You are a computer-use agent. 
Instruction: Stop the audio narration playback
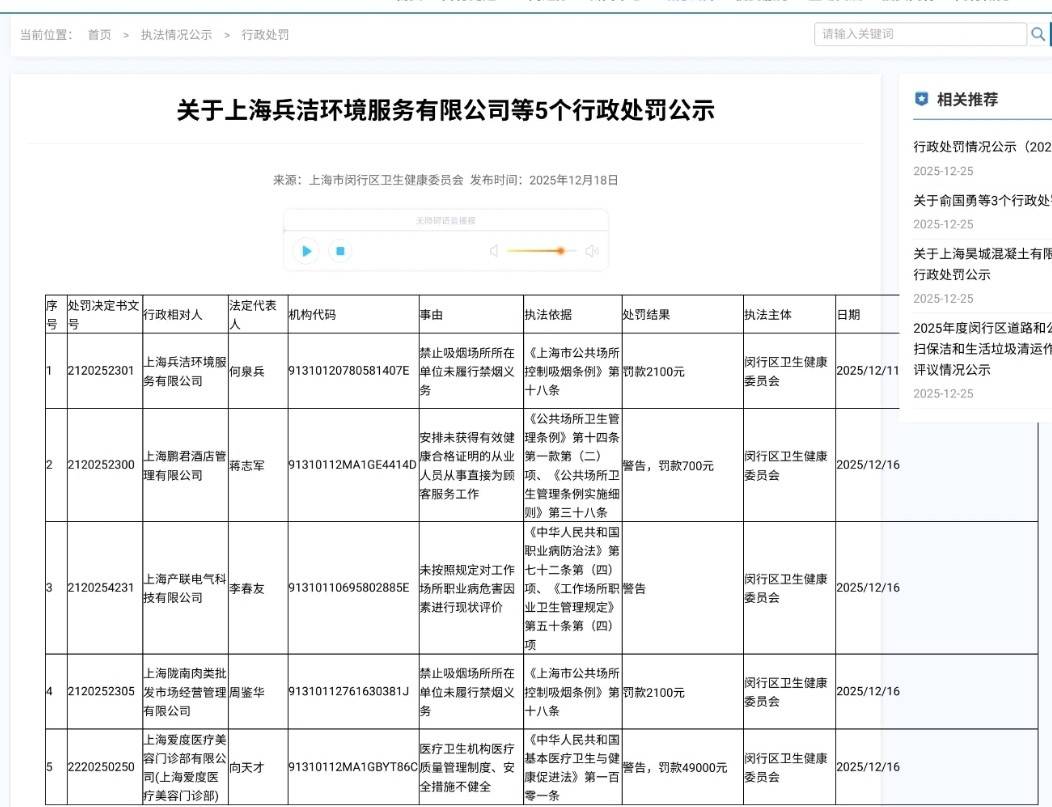[x=340, y=251]
